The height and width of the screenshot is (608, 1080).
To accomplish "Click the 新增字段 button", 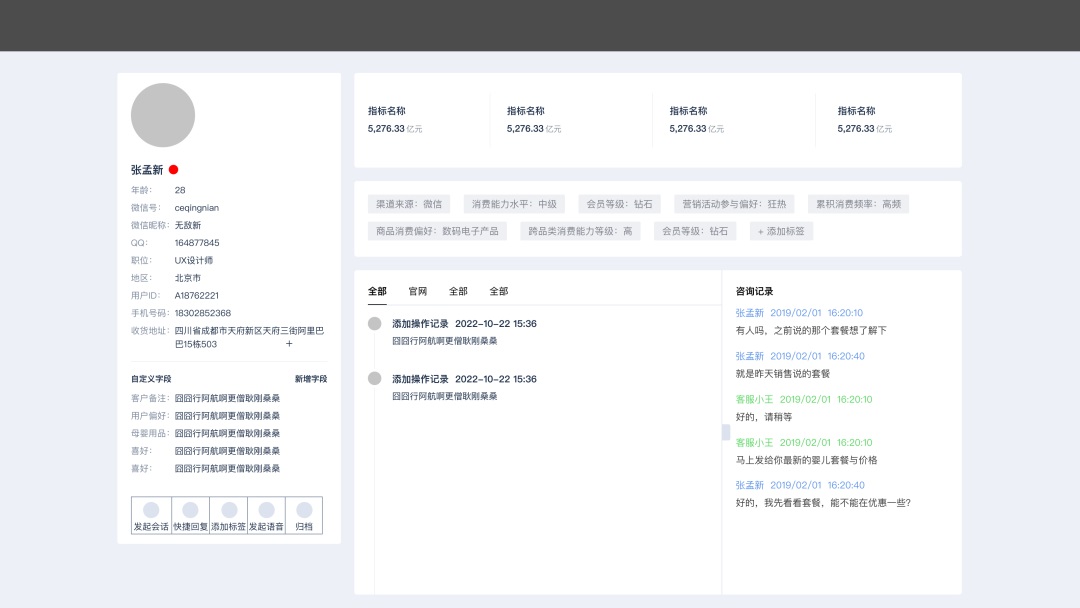I will [310, 379].
